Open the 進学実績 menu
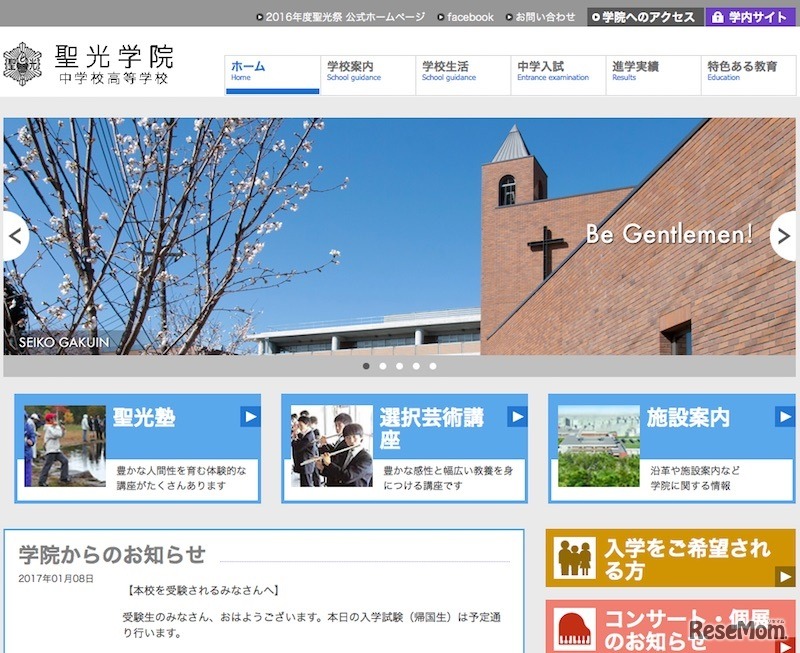The image size is (800, 653). coord(638,70)
